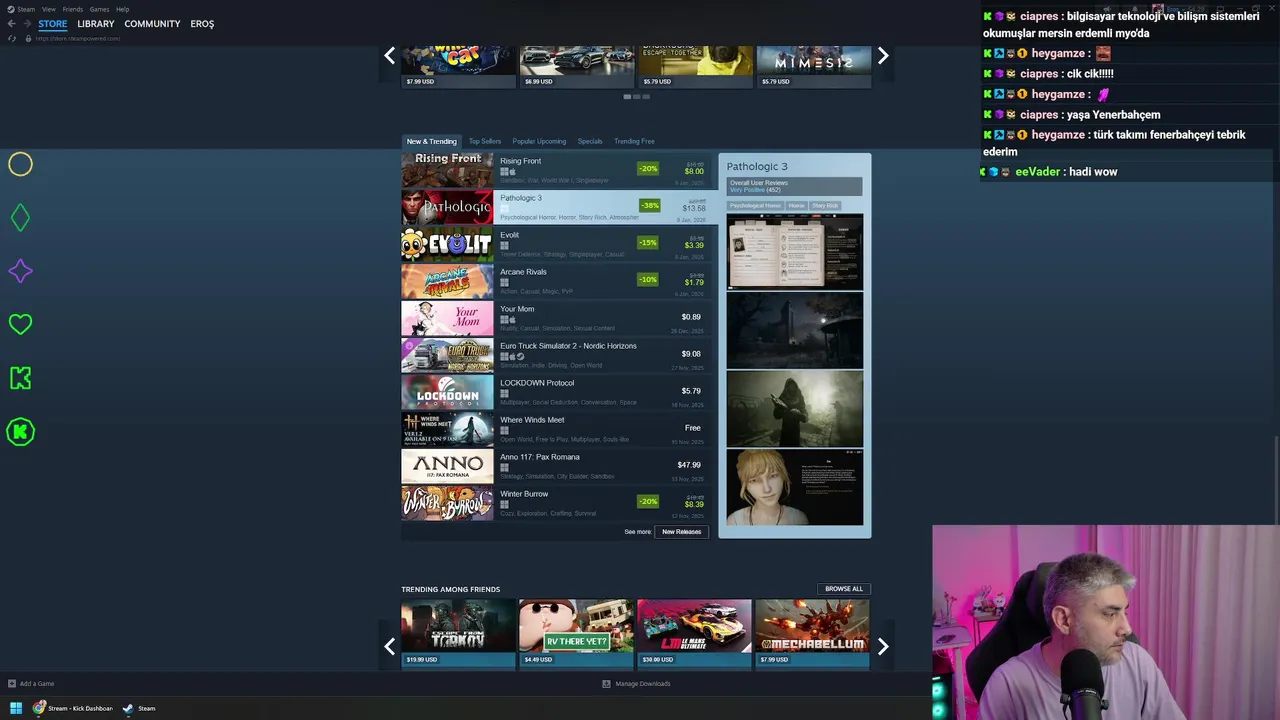
Task: Open the Arcane Rivals game row
Action: coord(556,281)
